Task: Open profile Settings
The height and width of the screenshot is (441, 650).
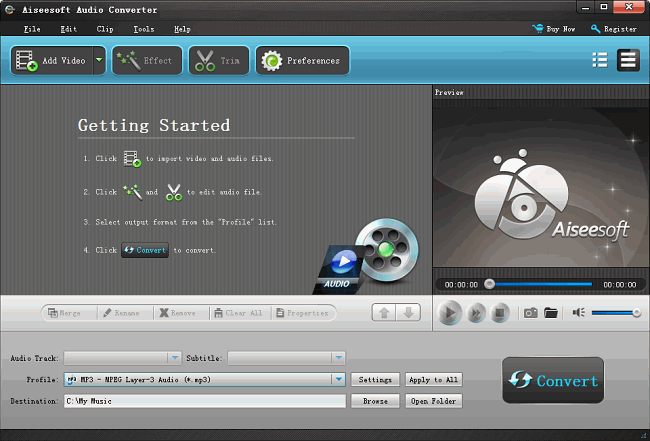Action: coord(375,379)
